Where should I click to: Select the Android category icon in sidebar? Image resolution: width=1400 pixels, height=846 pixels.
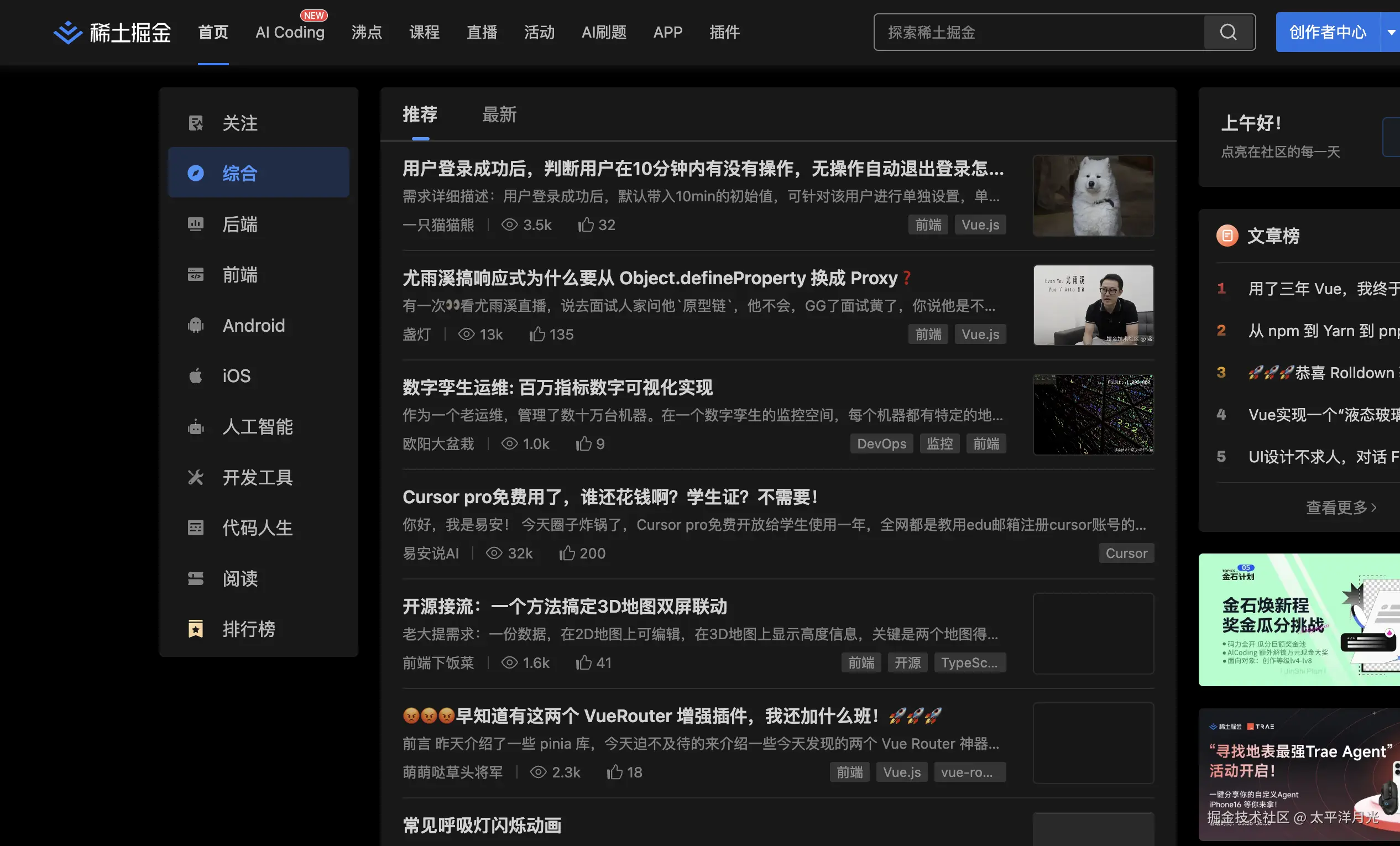pyautogui.click(x=195, y=325)
